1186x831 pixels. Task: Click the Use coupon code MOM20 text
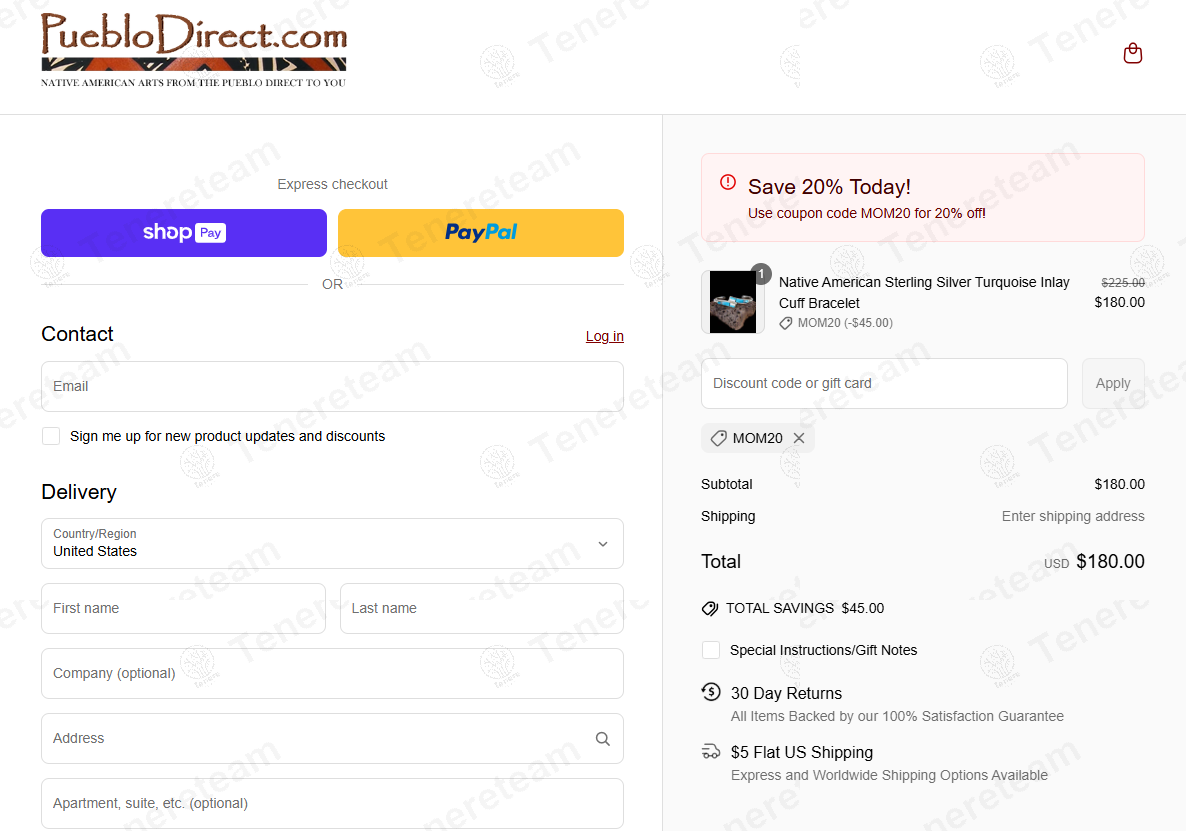tap(867, 213)
